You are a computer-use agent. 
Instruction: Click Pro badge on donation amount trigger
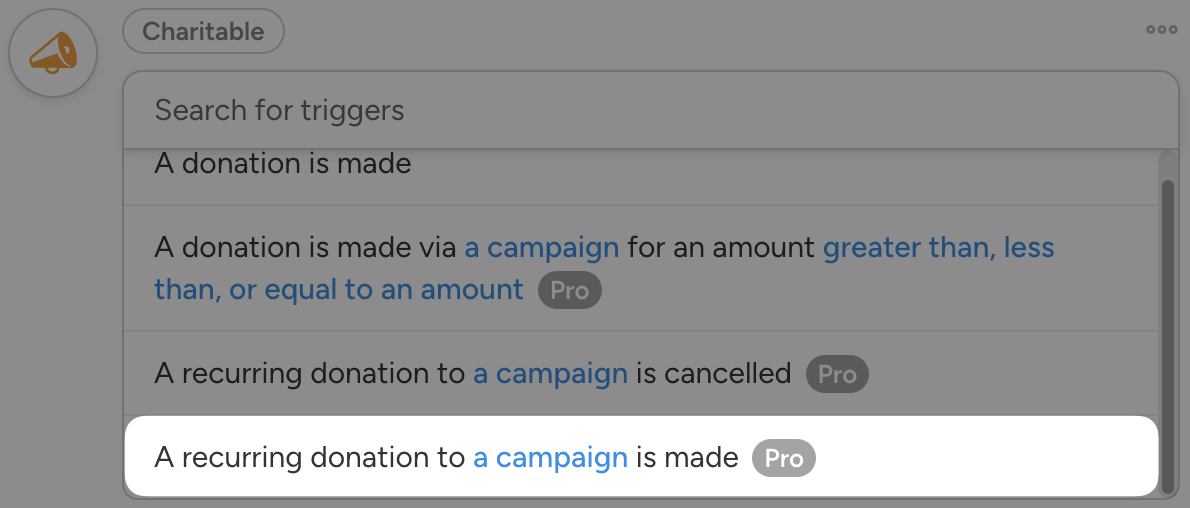[x=570, y=291]
